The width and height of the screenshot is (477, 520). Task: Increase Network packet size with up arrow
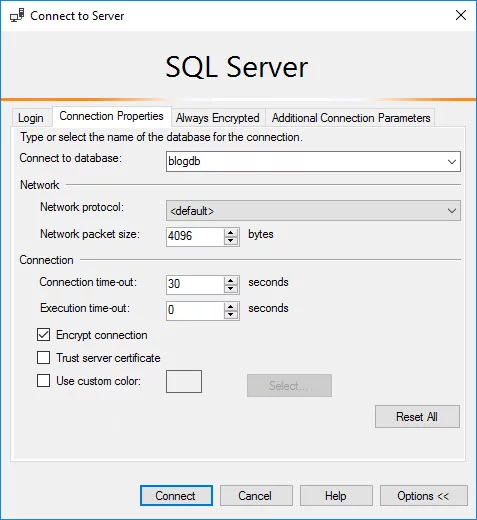[231, 232]
